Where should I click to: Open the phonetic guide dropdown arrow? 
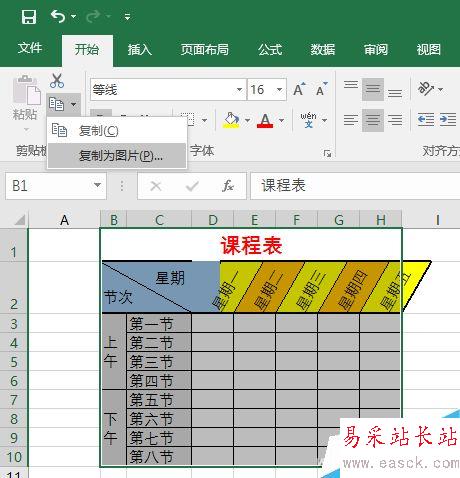pos(324,120)
